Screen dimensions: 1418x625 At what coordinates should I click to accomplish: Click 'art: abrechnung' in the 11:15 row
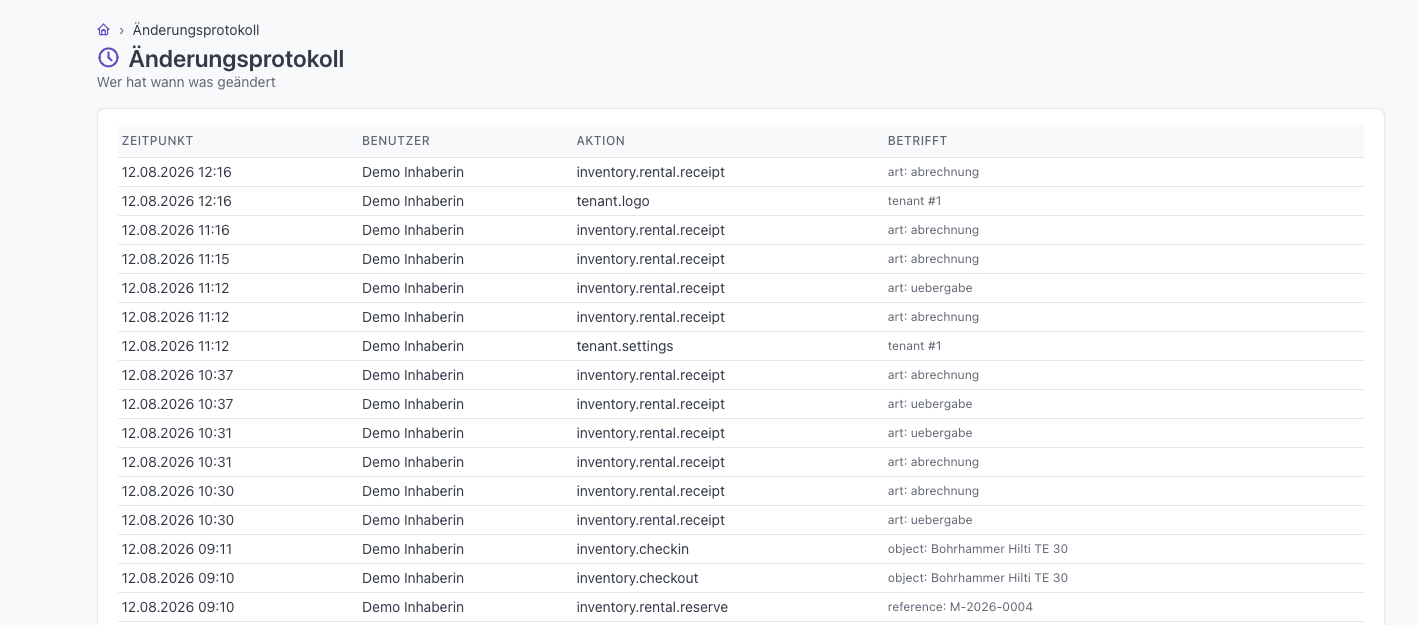[933, 259]
